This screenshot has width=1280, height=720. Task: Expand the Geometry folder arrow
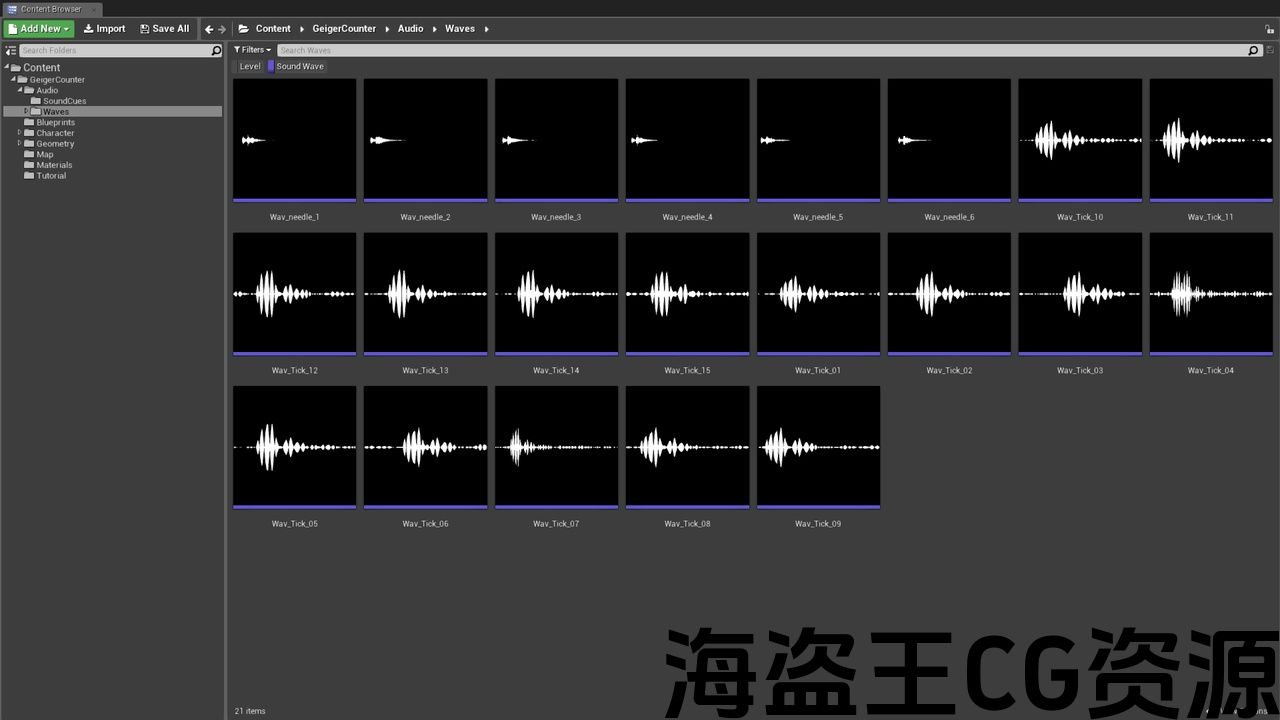pyautogui.click(x=19, y=143)
